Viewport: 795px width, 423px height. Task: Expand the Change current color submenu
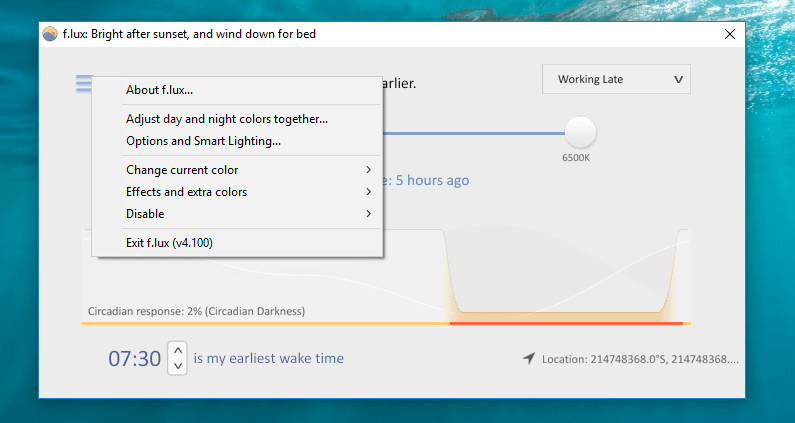coord(237,170)
